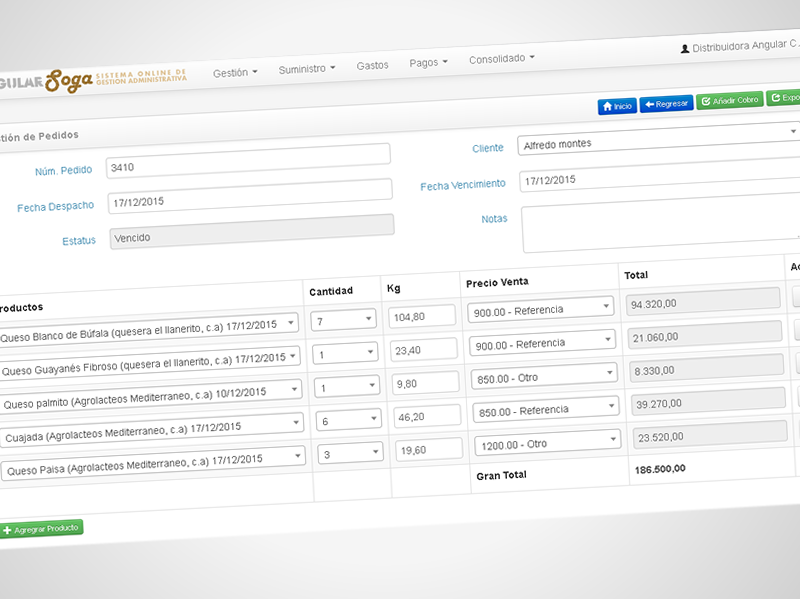Open the Cliente dropdown showing Alfredo montes
This screenshot has width=800, height=600.
pos(657,141)
